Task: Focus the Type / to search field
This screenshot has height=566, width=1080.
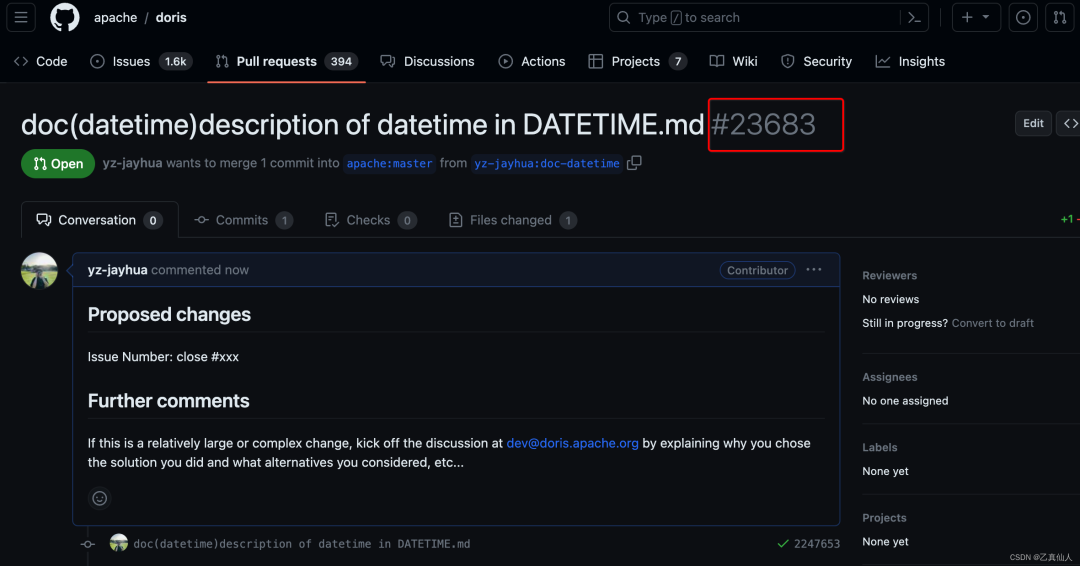Action: click(x=769, y=17)
